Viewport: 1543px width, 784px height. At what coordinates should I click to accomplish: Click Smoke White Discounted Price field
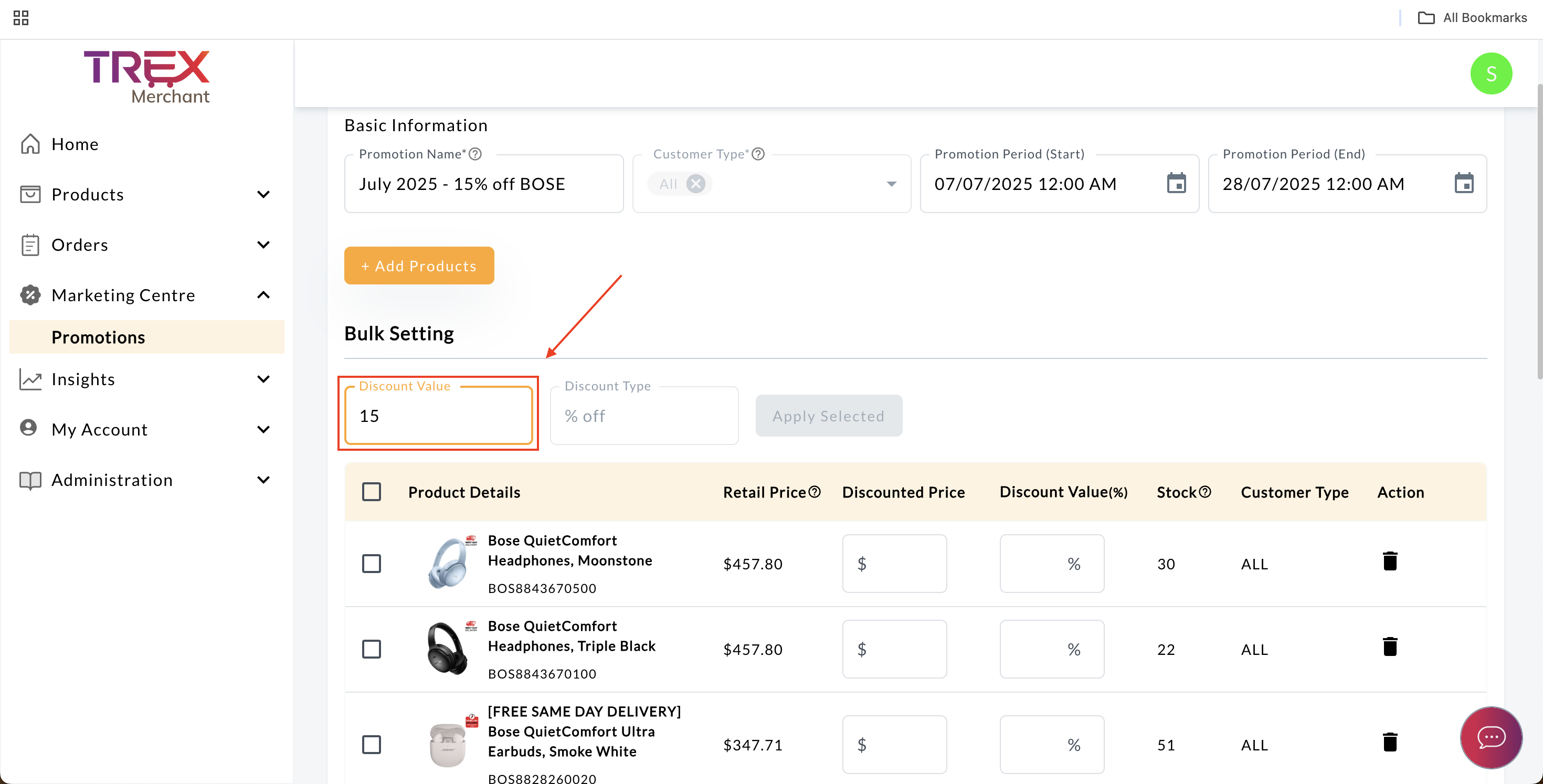pos(894,745)
